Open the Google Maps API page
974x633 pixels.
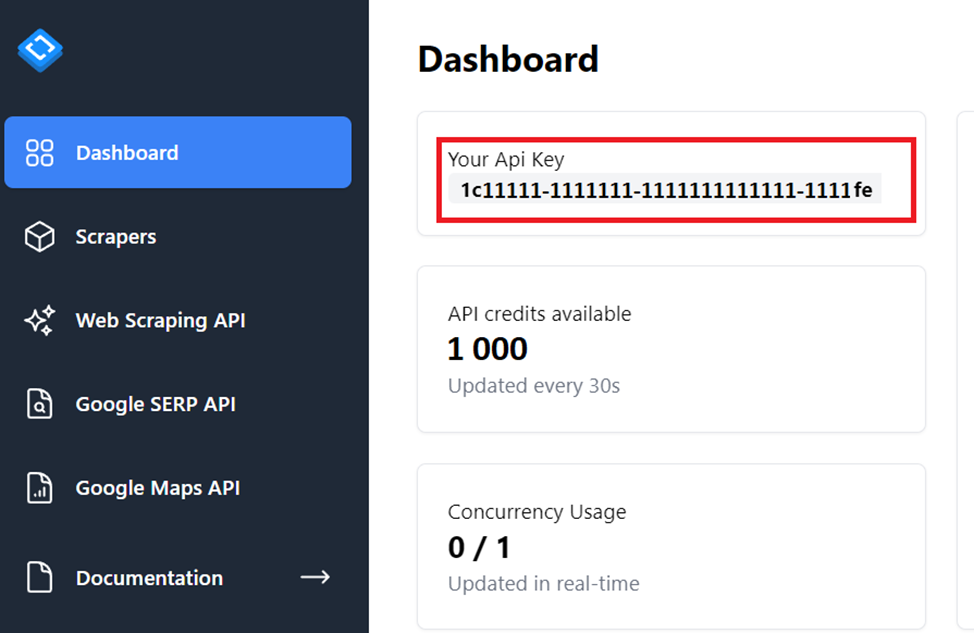point(157,488)
